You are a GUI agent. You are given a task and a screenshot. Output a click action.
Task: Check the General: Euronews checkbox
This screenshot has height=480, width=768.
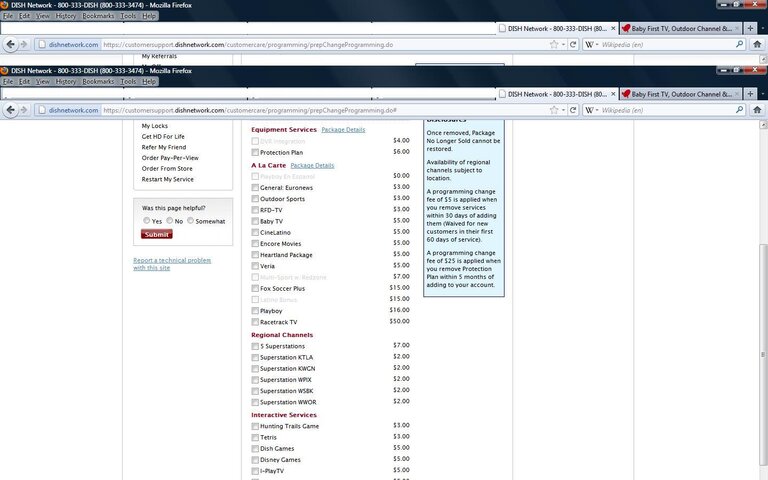point(255,188)
